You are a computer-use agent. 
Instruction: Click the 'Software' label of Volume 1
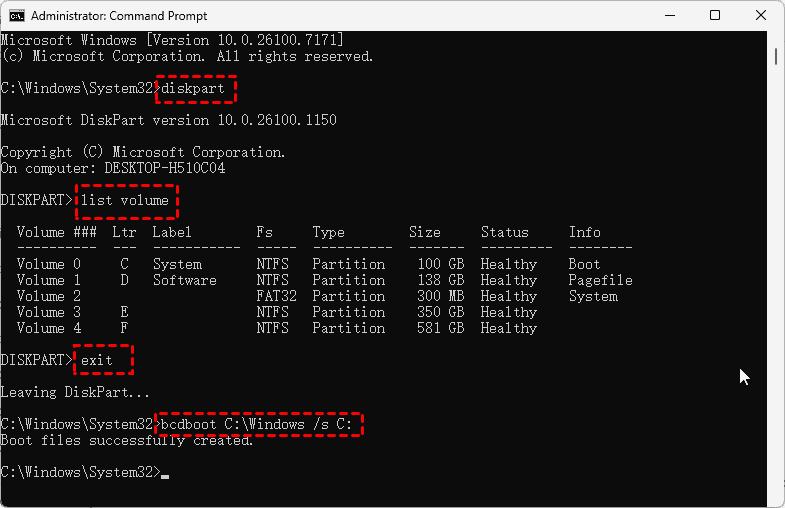184,280
